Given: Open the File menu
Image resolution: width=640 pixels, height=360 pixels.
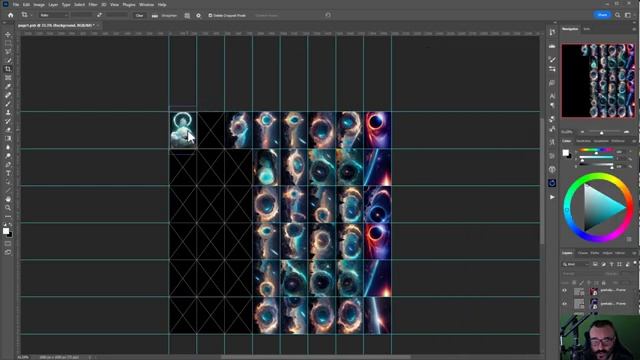Looking at the screenshot, I should 16,5.
